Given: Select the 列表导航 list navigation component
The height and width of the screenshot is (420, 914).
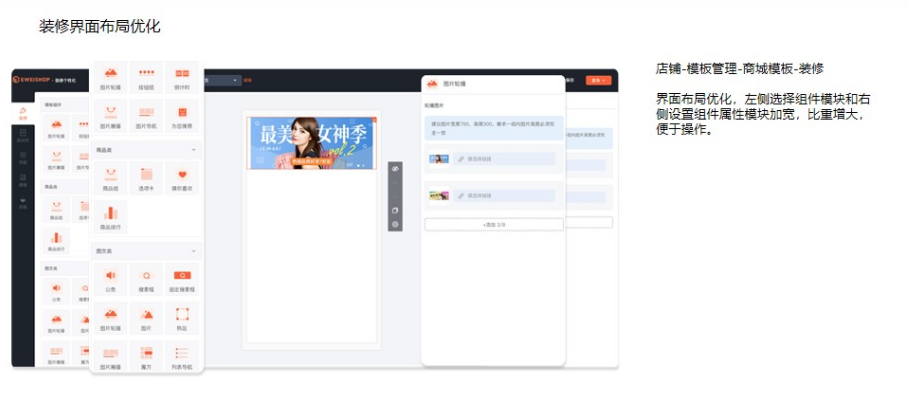Looking at the screenshot, I should [182, 357].
